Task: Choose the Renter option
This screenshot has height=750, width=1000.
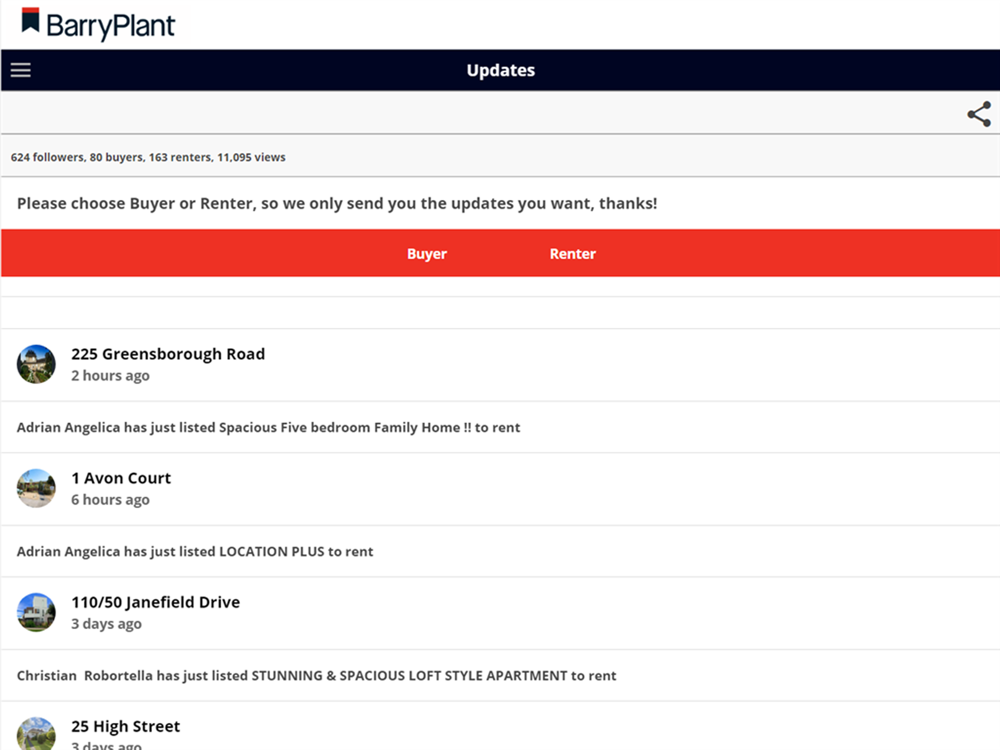Action: click(573, 254)
